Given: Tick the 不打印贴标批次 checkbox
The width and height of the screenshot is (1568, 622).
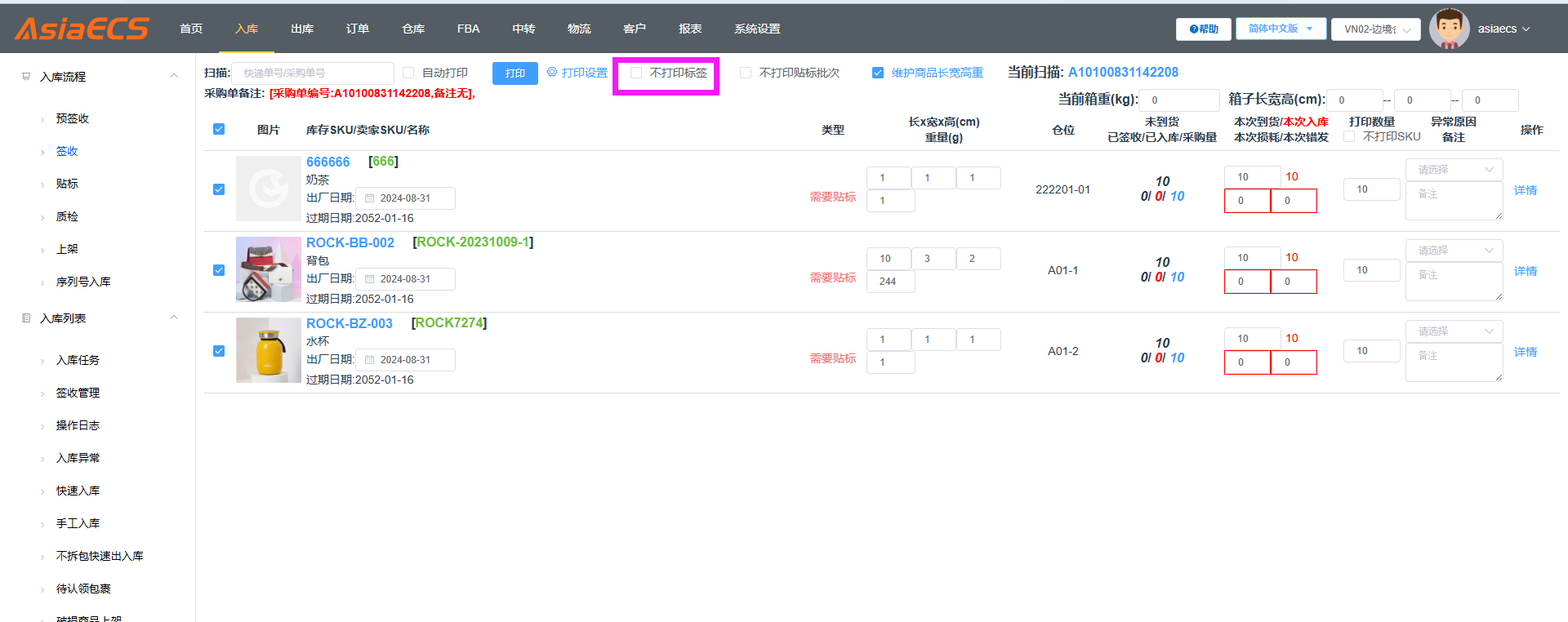Looking at the screenshot, I should pyautogui.click(x=746, y=73).
